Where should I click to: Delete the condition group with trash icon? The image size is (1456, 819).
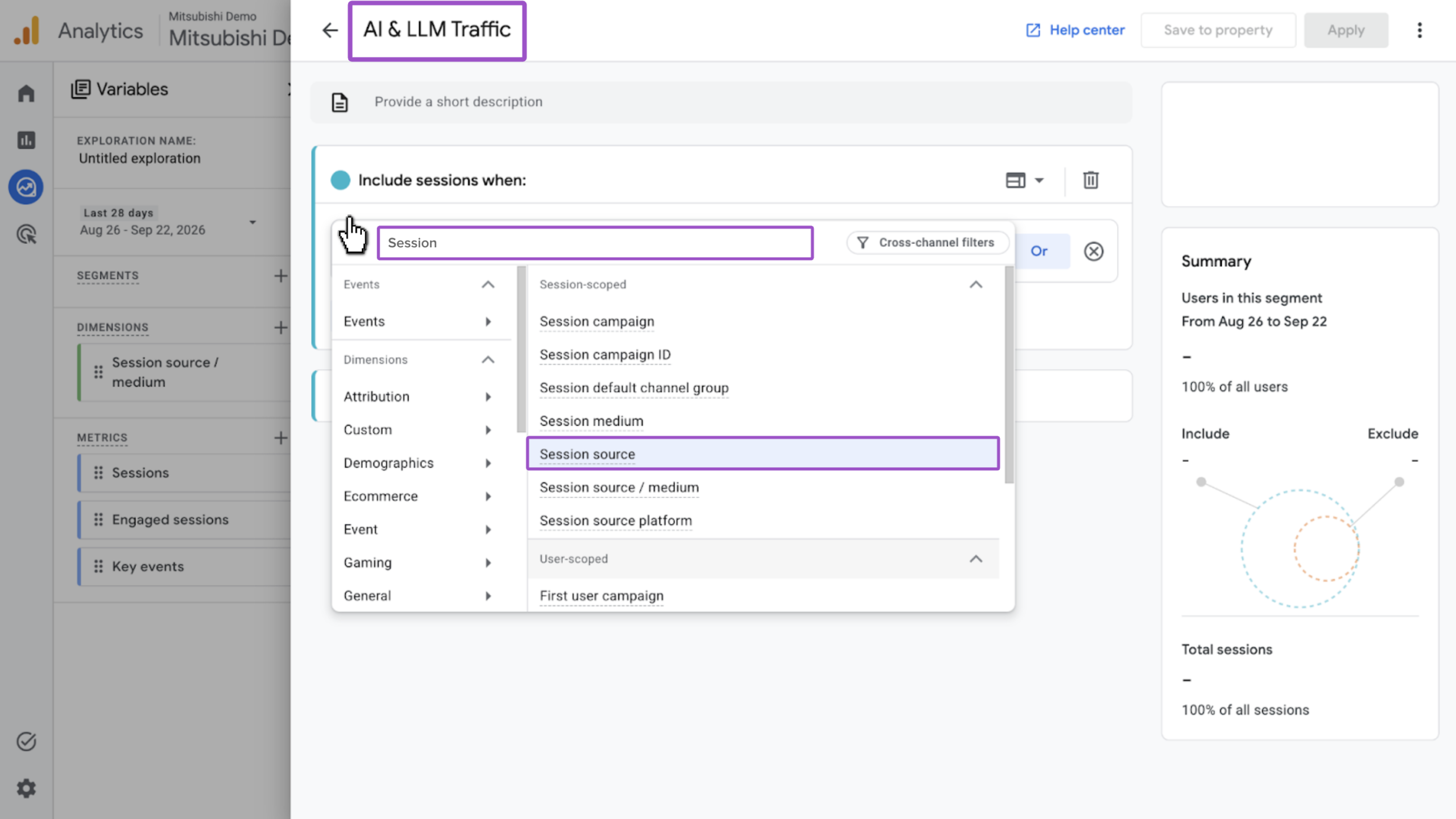(x=1090, y=180)
